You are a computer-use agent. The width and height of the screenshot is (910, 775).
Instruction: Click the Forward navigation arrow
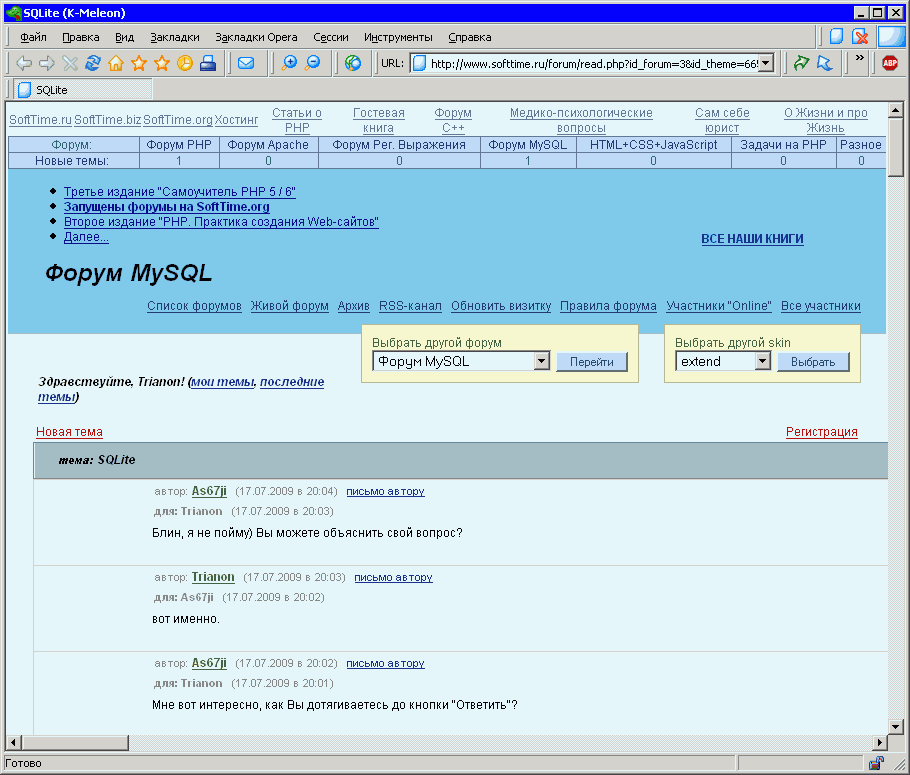pyautogui.click(x=47, y=63)
